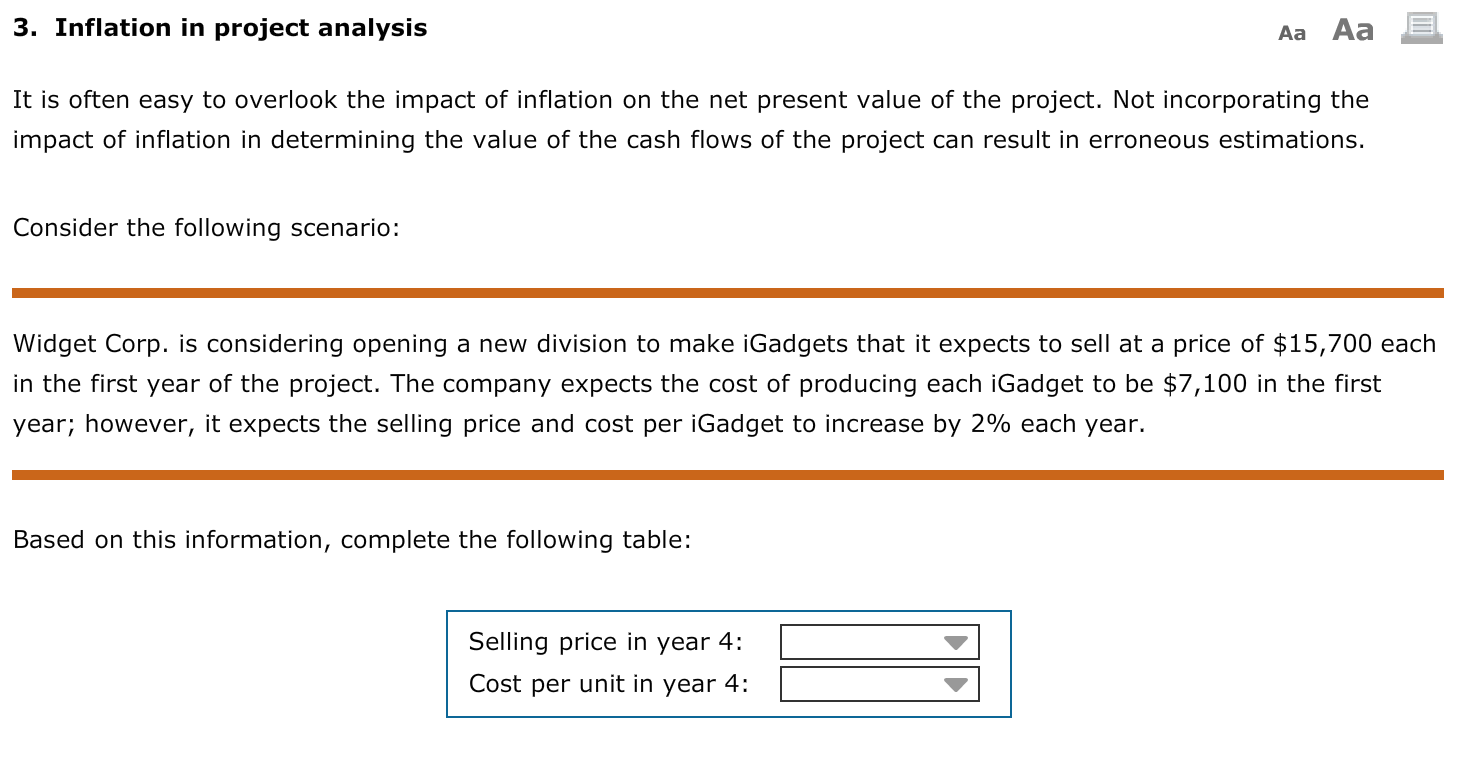Decrease text size using the smaller Aa control
Image resolution: width=1470 pixels, height=774 pixels.
pyautogui.click(x=1291, y=32)
